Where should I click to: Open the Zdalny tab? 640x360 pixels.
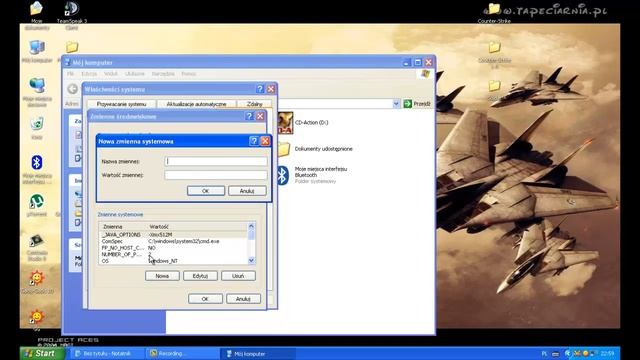click(255, 104)
